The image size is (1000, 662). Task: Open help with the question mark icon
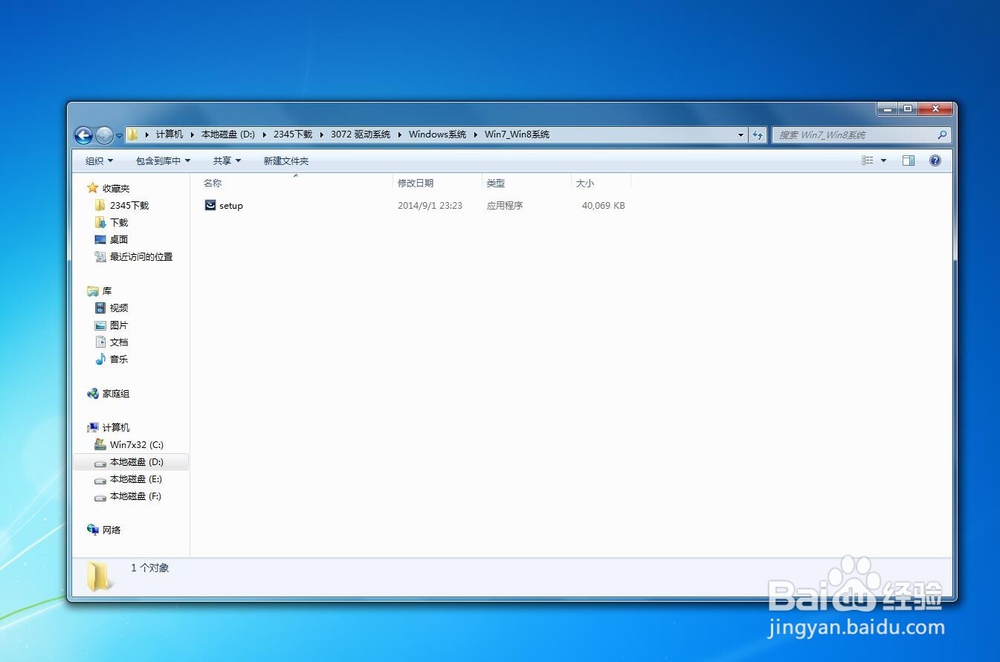(935, 161)
